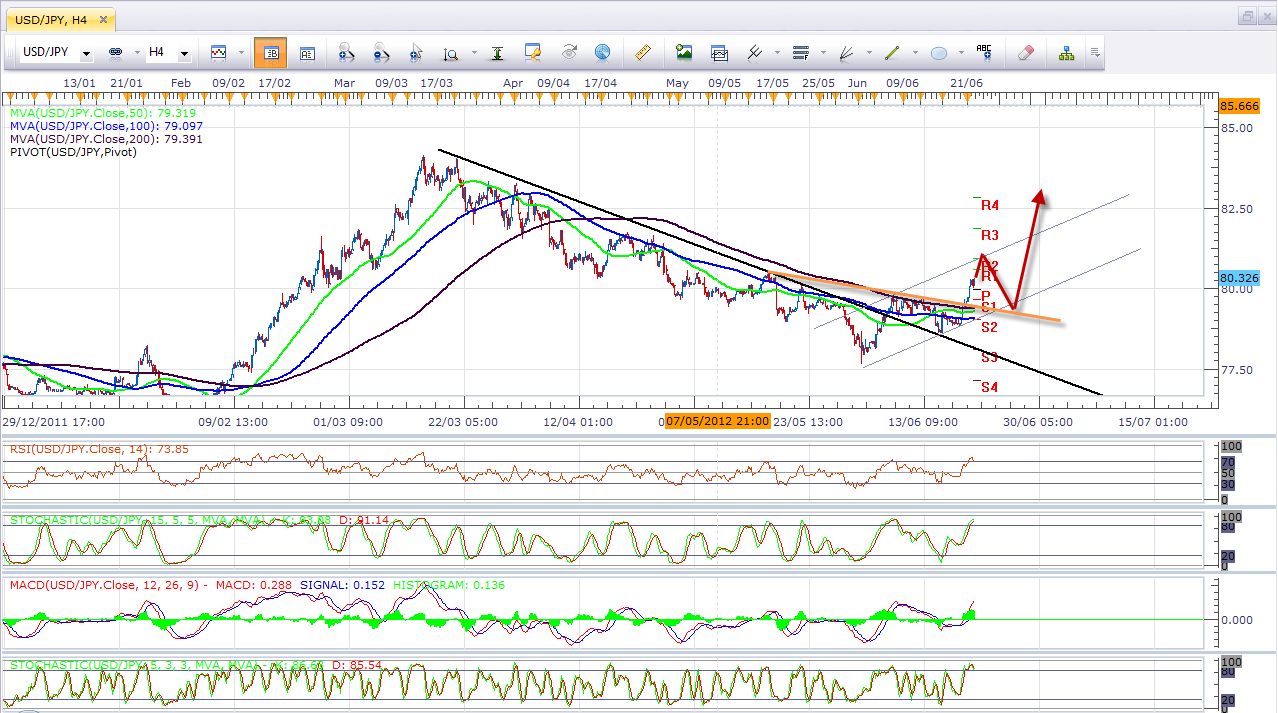Select the Fibonacci horizontal lines tool
The image size is (1278, 713).
pyautogui.click(x=800, y=52)
